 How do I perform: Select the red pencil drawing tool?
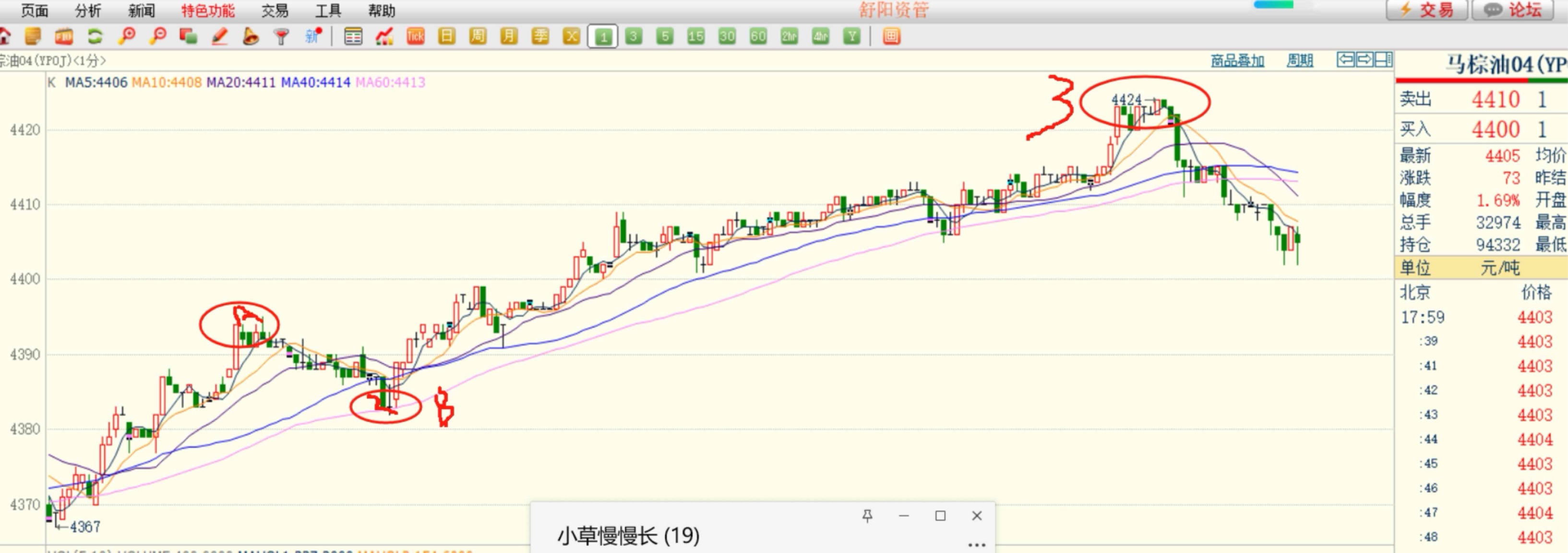point(220,36)
